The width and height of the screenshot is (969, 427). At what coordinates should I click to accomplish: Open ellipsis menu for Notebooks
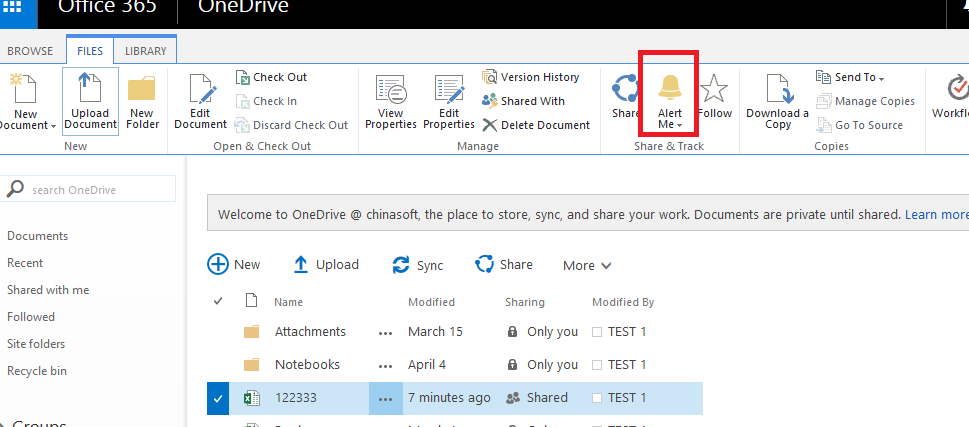point(386,365)
